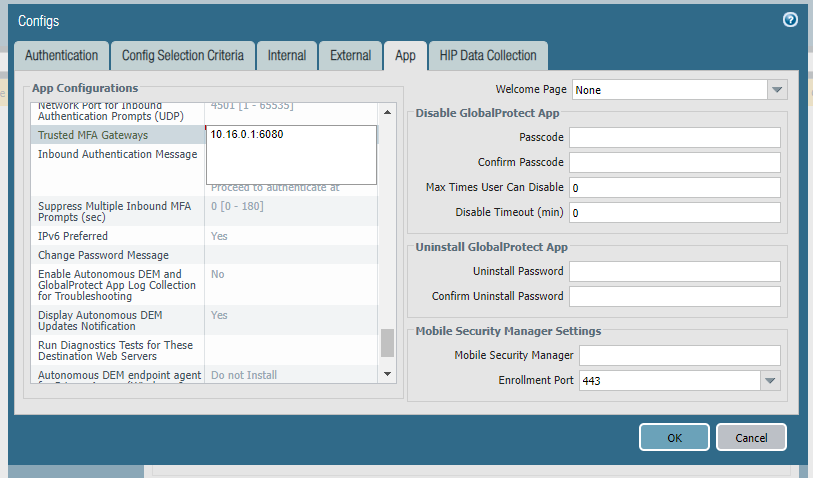Select the IPv6 Preferred row value
Screen dimensions: 813x478
click(291, 236)
